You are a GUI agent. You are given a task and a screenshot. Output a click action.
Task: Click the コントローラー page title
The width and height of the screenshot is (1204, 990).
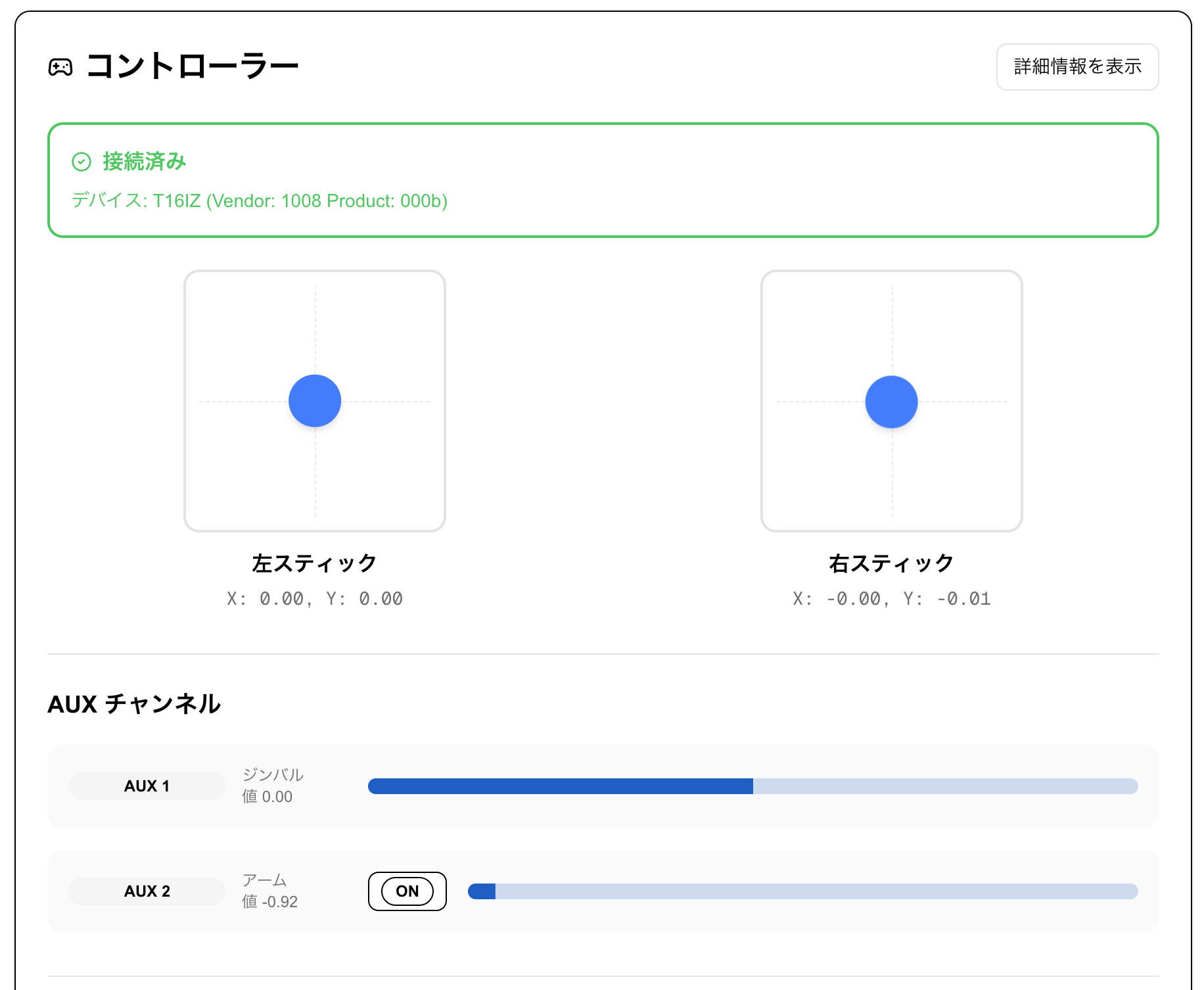point(193,66)
